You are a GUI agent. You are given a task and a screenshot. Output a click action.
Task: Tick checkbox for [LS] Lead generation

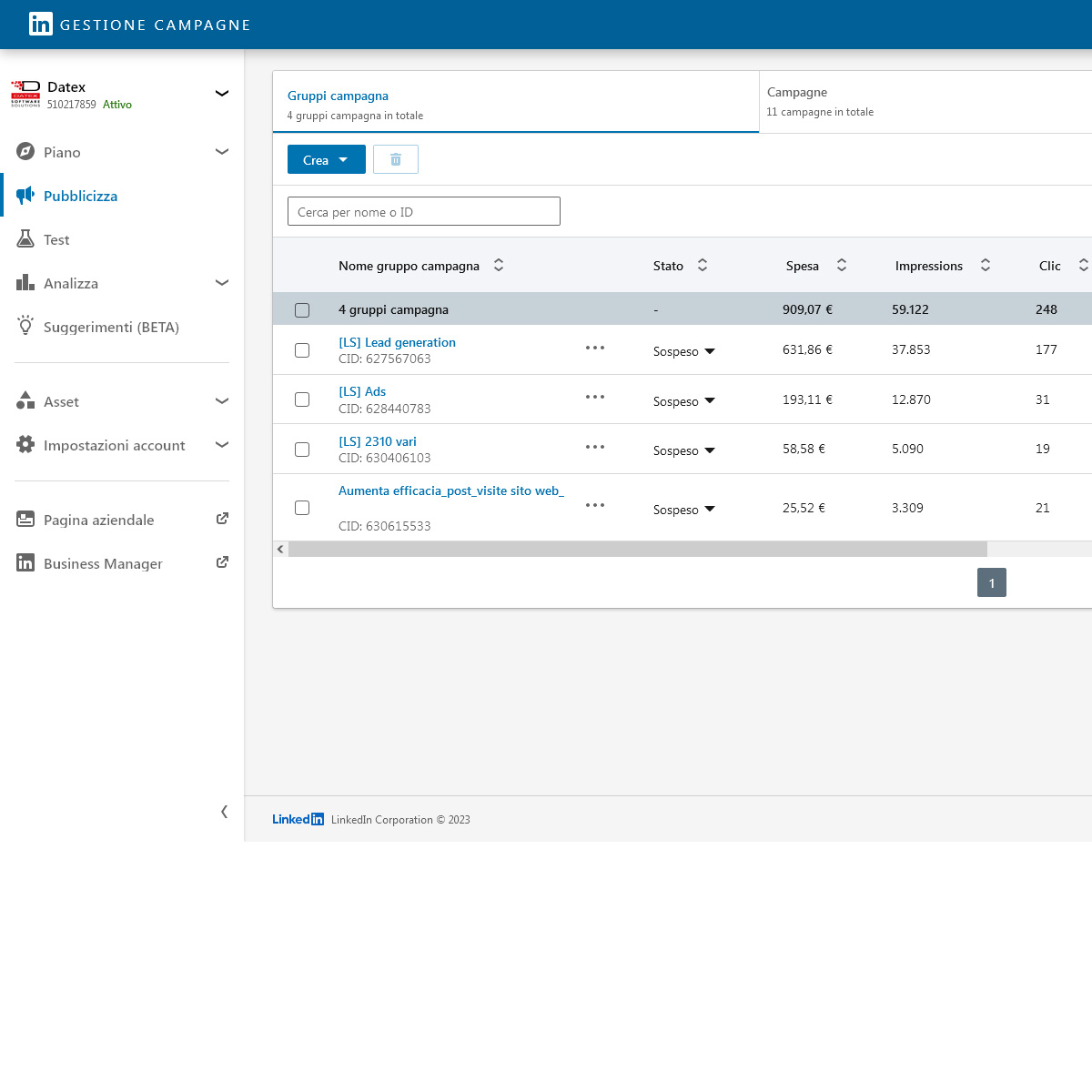click(x=302, y=350)
